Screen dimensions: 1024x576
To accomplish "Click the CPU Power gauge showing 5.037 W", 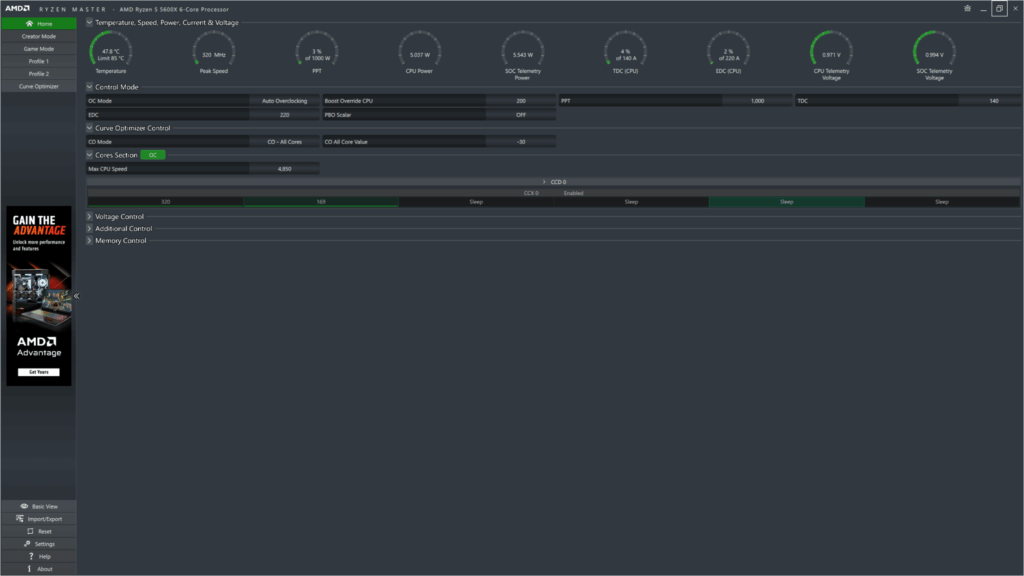I will pyautogui.click(x=419, y=52).
